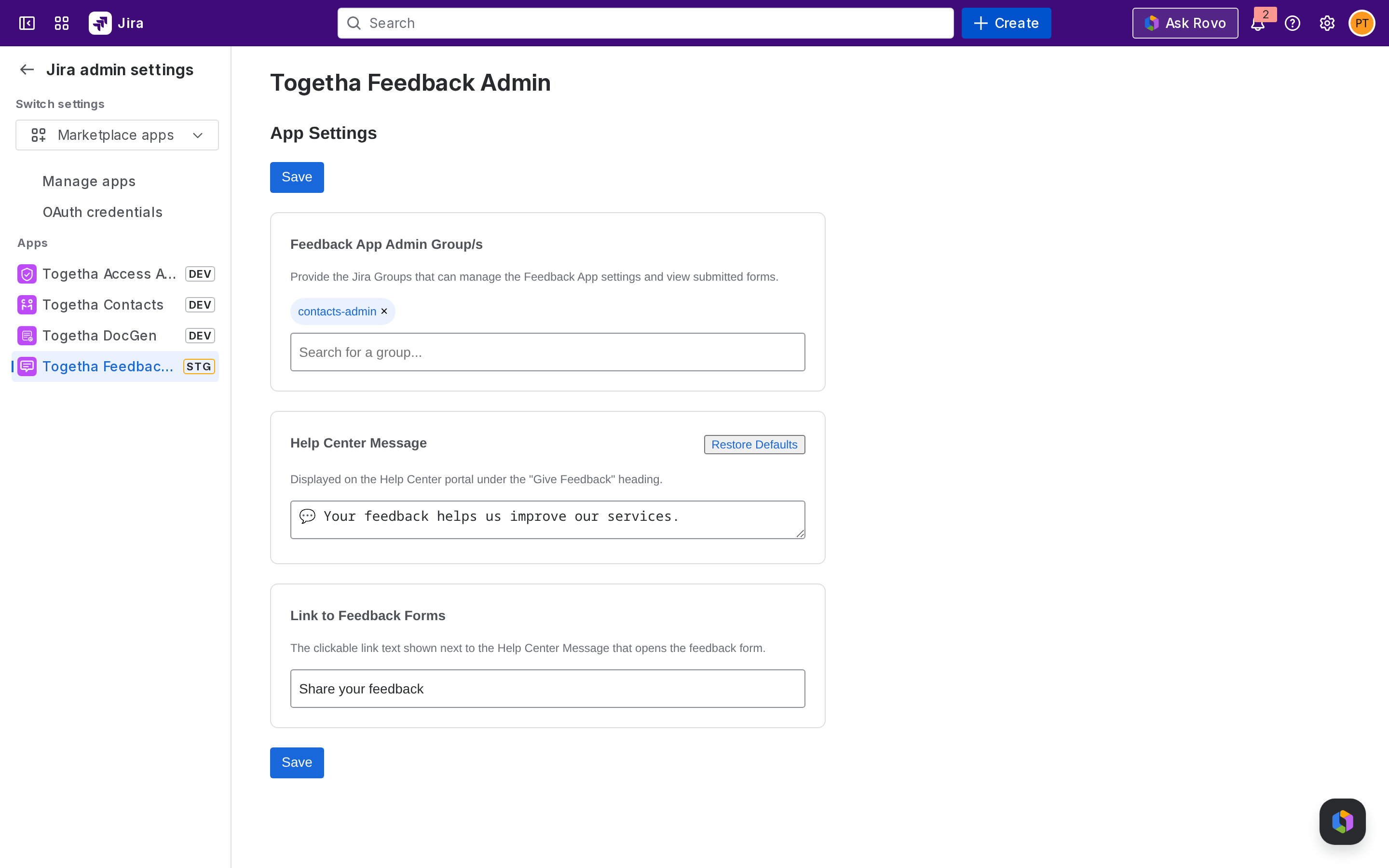Click the contacts-admin group label
1389x868 pixels.
point(337,311)
